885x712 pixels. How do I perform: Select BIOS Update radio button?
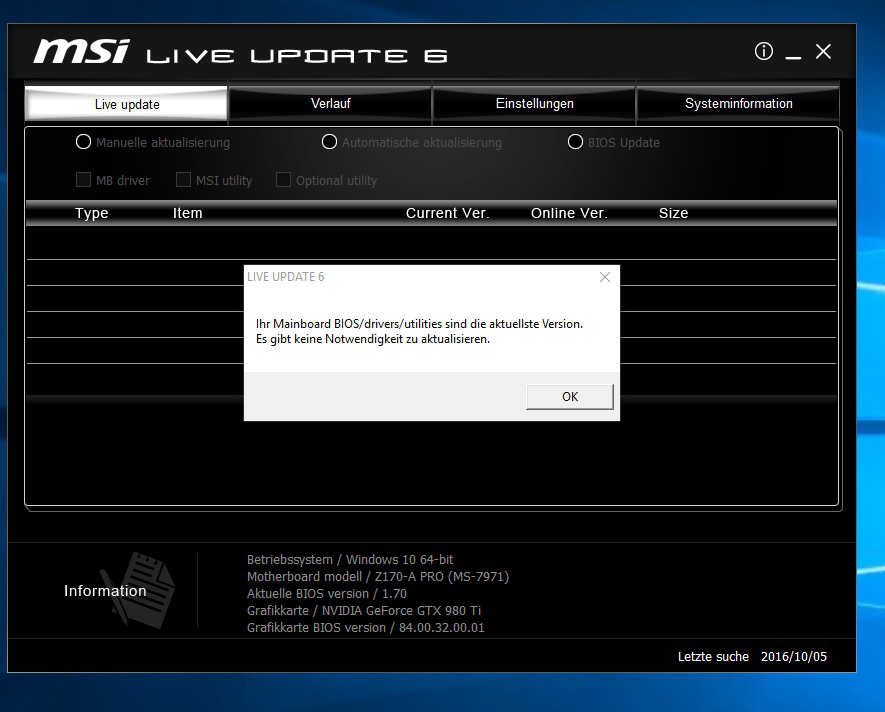[575, 142]
